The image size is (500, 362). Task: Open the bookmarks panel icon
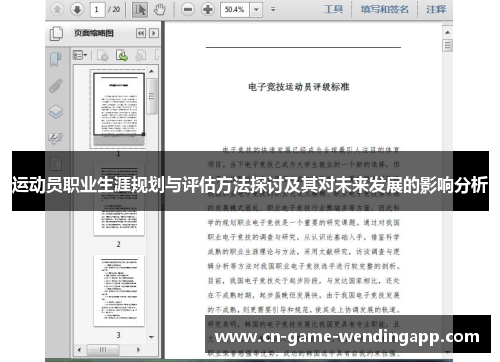point(56,60)
